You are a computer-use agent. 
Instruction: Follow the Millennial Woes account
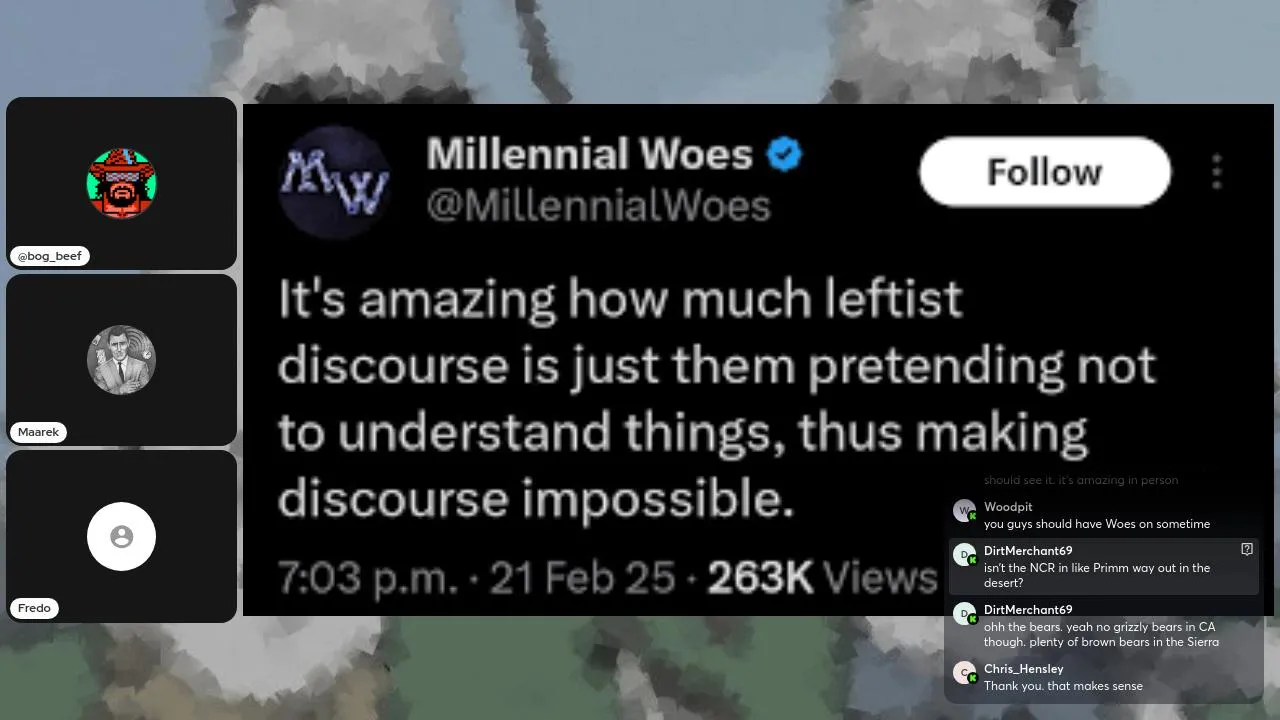[x=1045, y=172]
